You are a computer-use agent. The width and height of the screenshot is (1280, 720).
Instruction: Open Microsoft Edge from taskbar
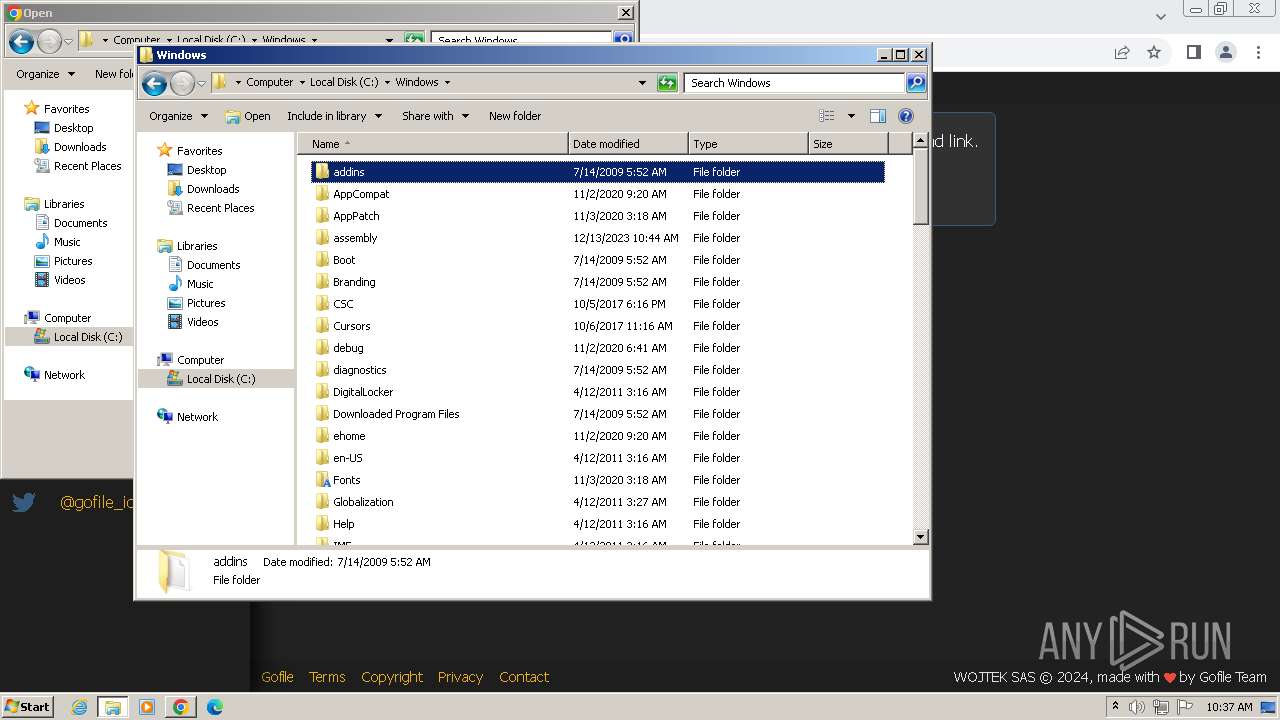tap(215, 707)
